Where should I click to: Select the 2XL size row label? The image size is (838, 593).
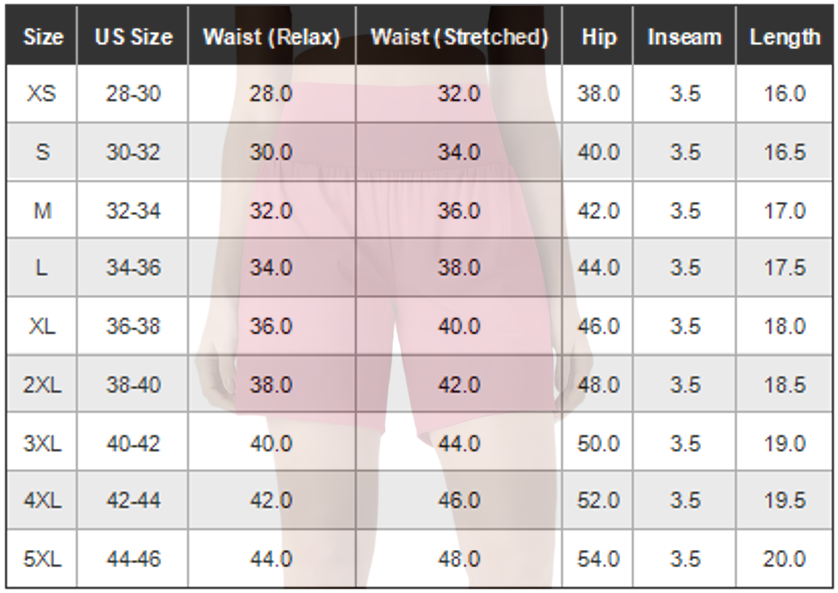pos(42,385)
